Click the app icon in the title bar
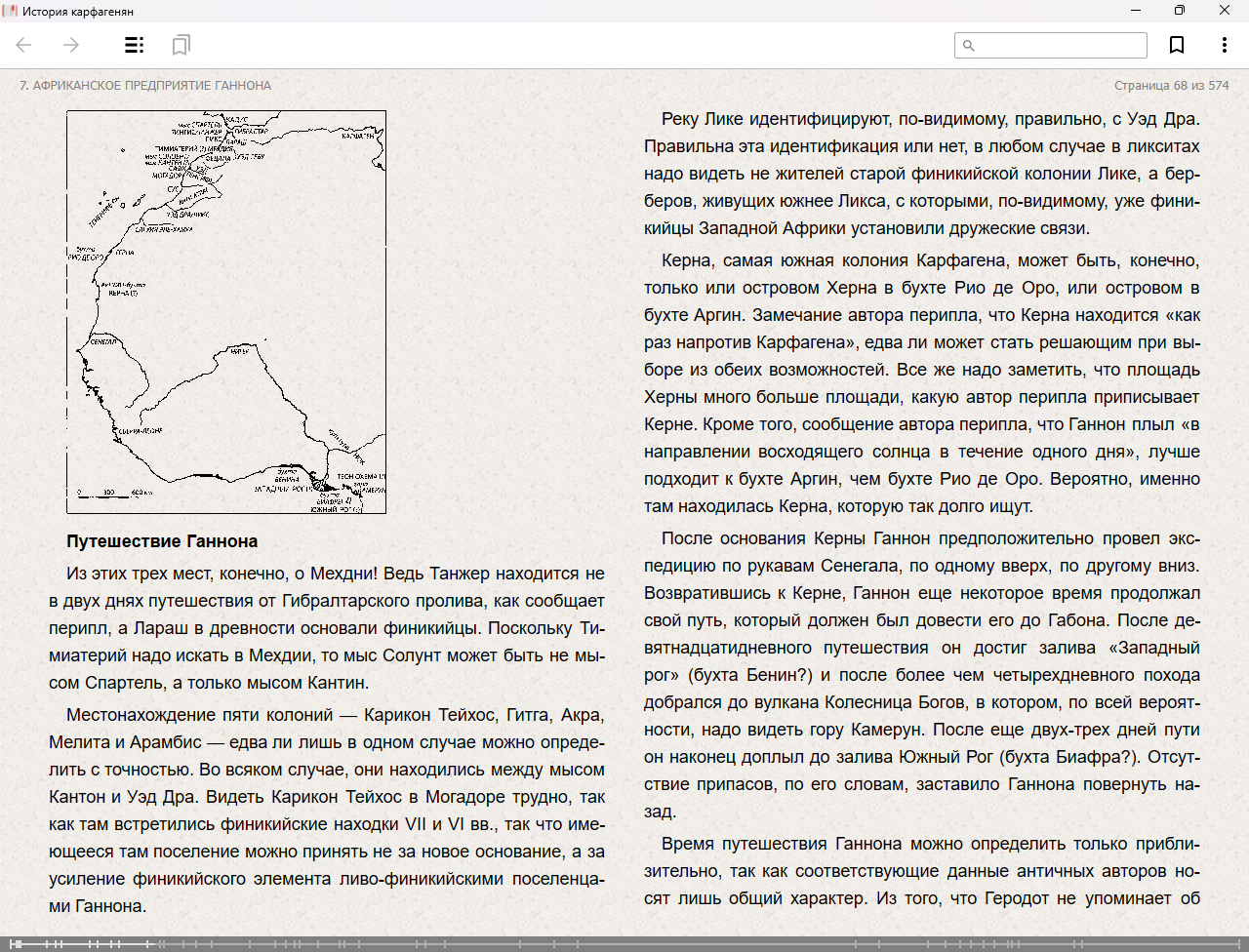Viewport: 1249px width, 952px height. pos(11,11)
